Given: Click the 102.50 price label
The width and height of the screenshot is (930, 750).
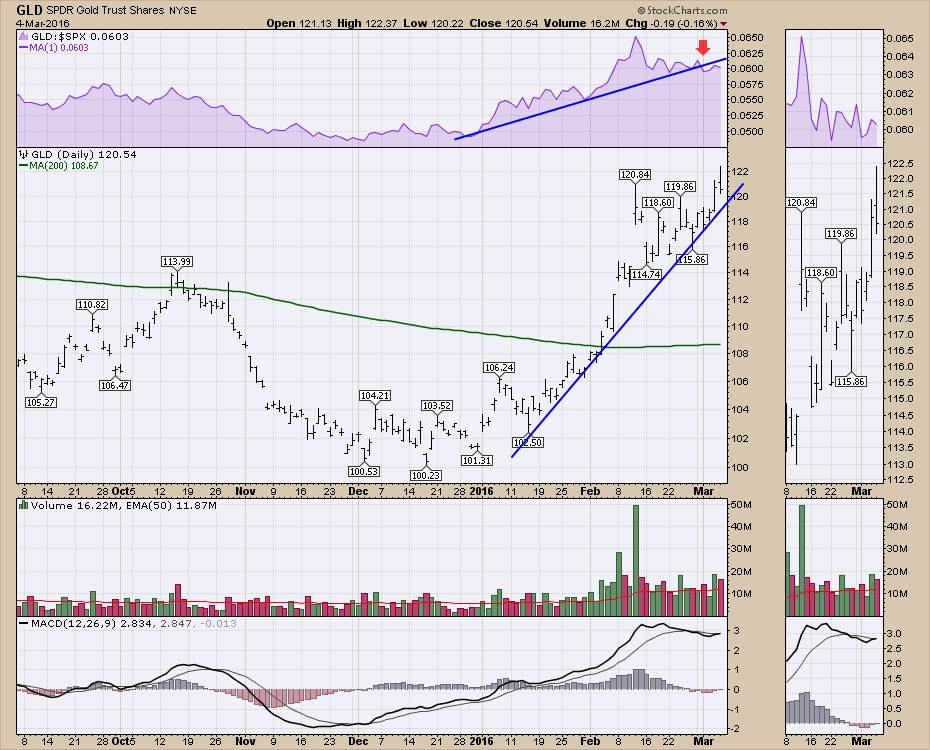Looking at the screenshot, I should click(528, 442).
